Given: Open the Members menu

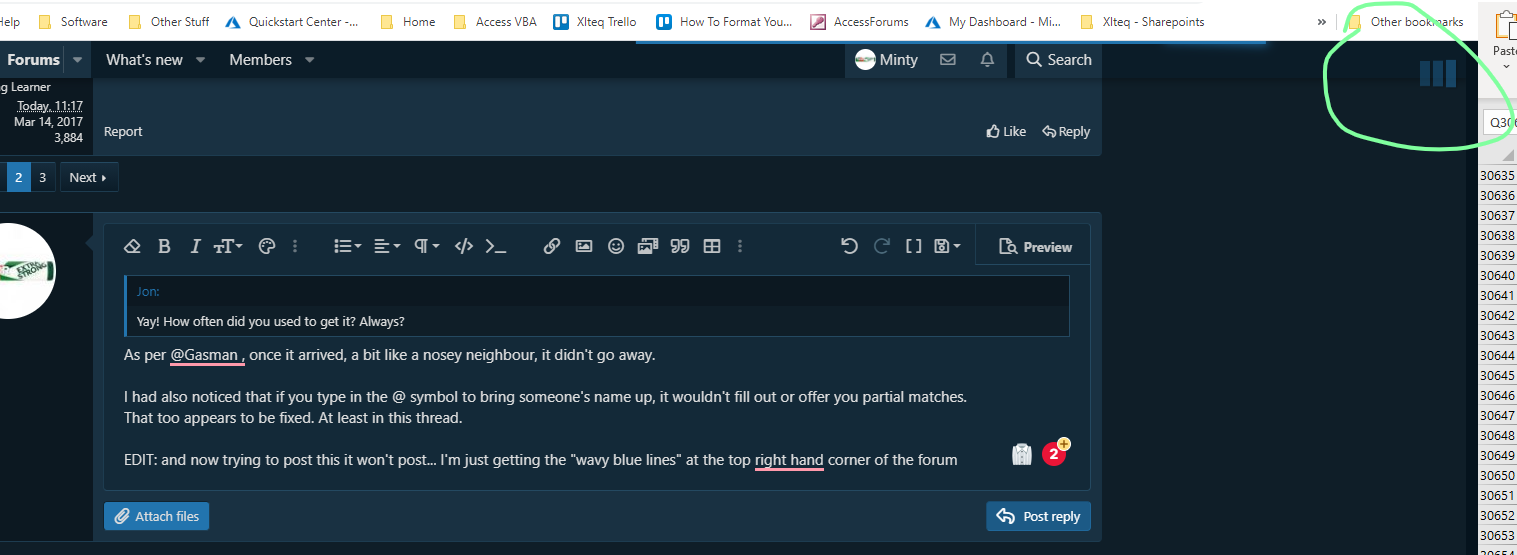Looking at the screenshot, I should pyautogui.click(x=260, y=60).
